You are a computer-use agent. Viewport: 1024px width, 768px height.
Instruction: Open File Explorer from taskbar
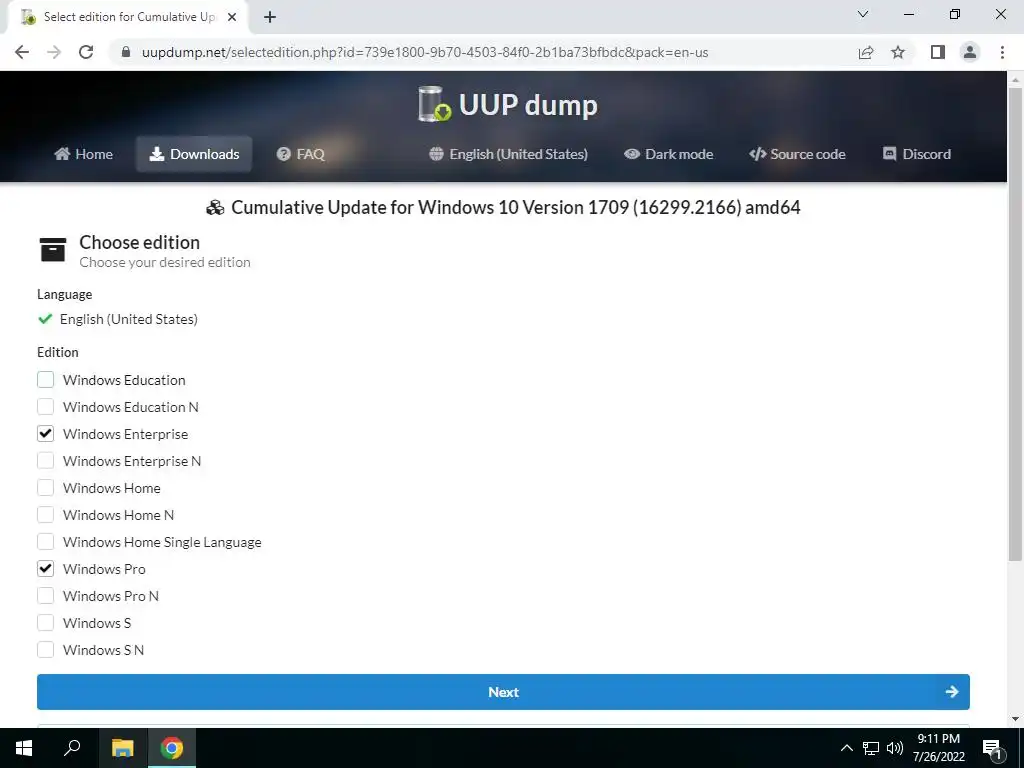click(x=122, y=748)
